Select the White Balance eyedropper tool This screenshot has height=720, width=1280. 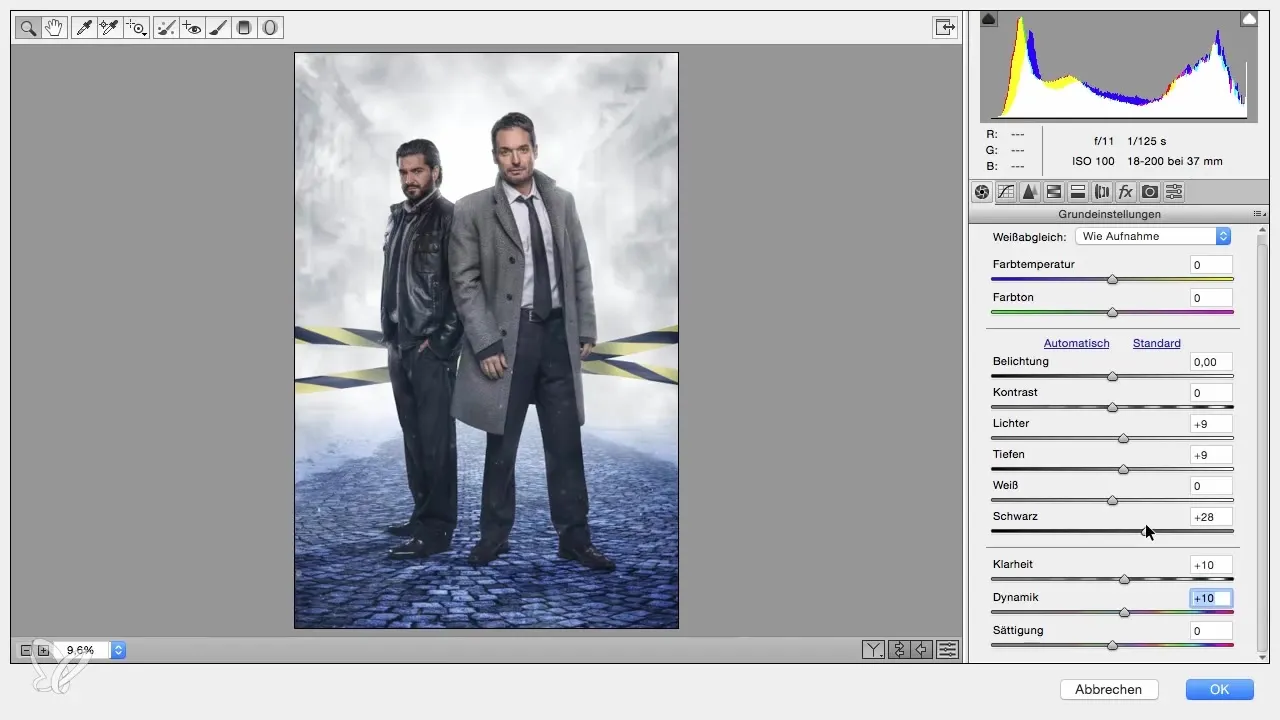84,28
